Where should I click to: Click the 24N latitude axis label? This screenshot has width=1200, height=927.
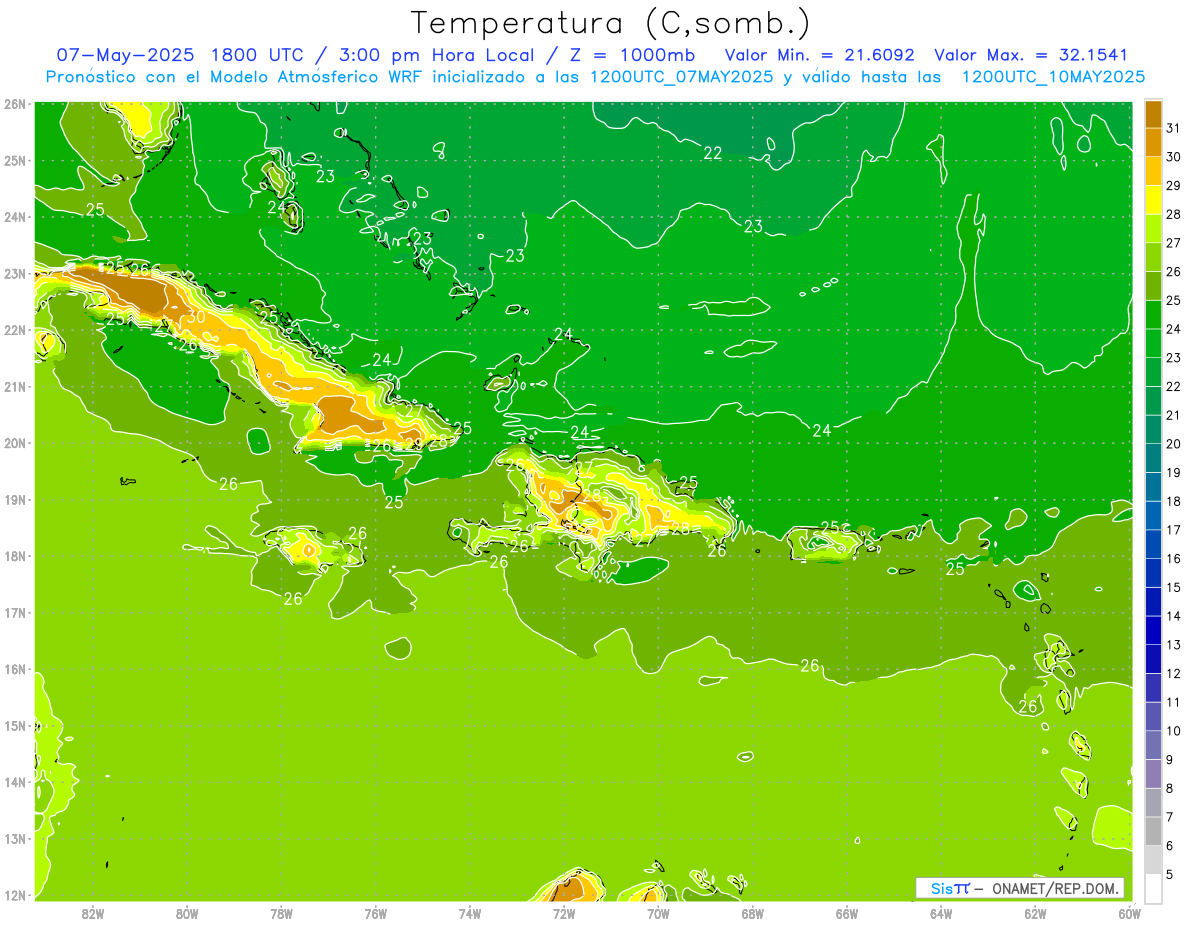coord(14,217)
